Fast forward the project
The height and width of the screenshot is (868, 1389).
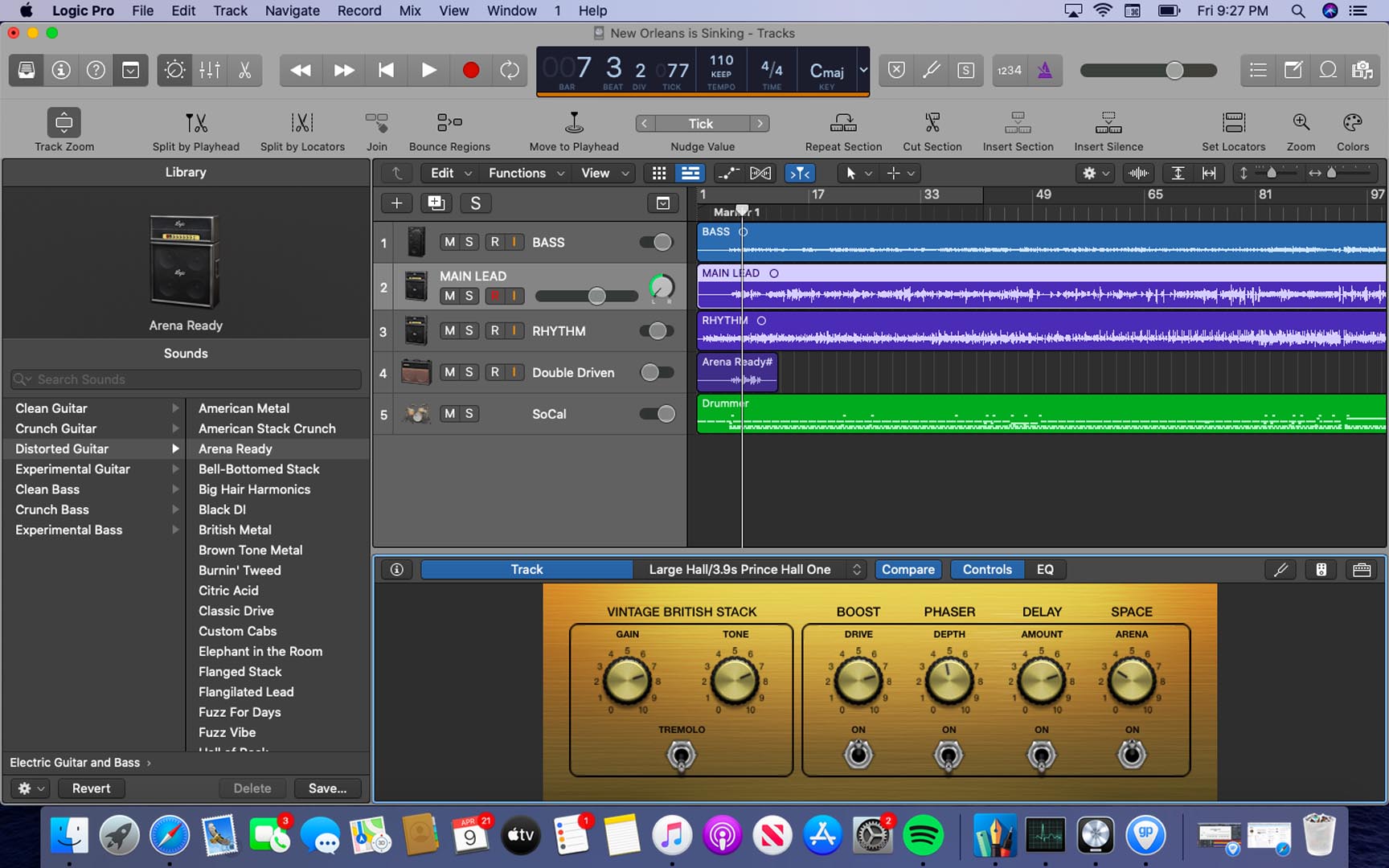[x=344, y=70]
